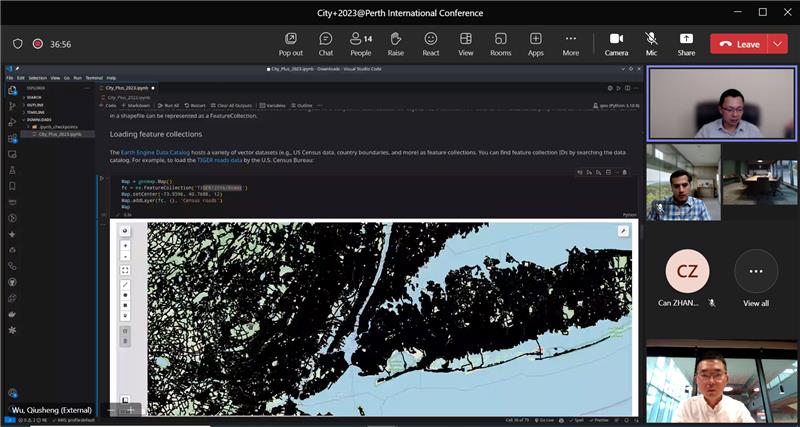The image size is (800, 427).
Task: Click the Share screen icon
Action: click(x=686, y=43)
